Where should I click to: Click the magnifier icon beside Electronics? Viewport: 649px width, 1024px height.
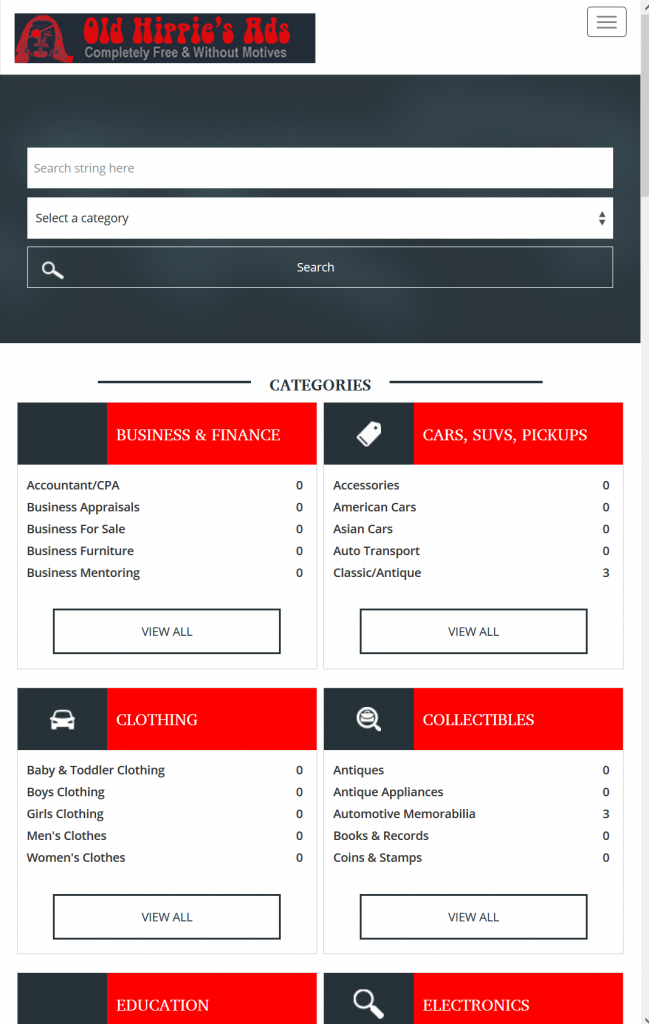click(x=369, y=1004)
